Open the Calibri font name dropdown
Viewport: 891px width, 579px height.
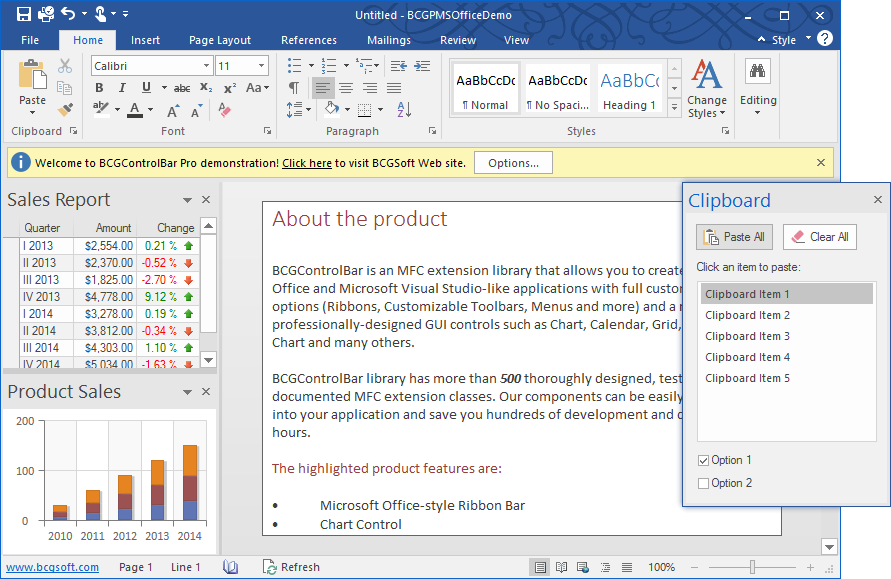[206, 66]
